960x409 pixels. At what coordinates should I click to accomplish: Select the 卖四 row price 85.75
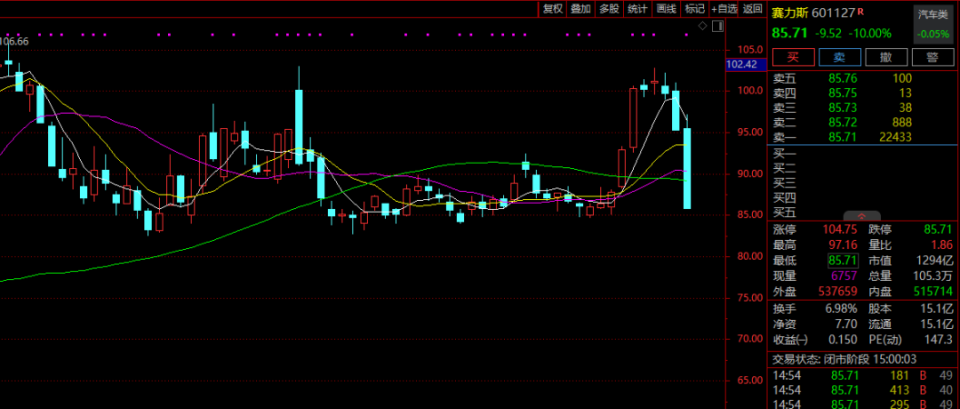click(x=842, y=93)
